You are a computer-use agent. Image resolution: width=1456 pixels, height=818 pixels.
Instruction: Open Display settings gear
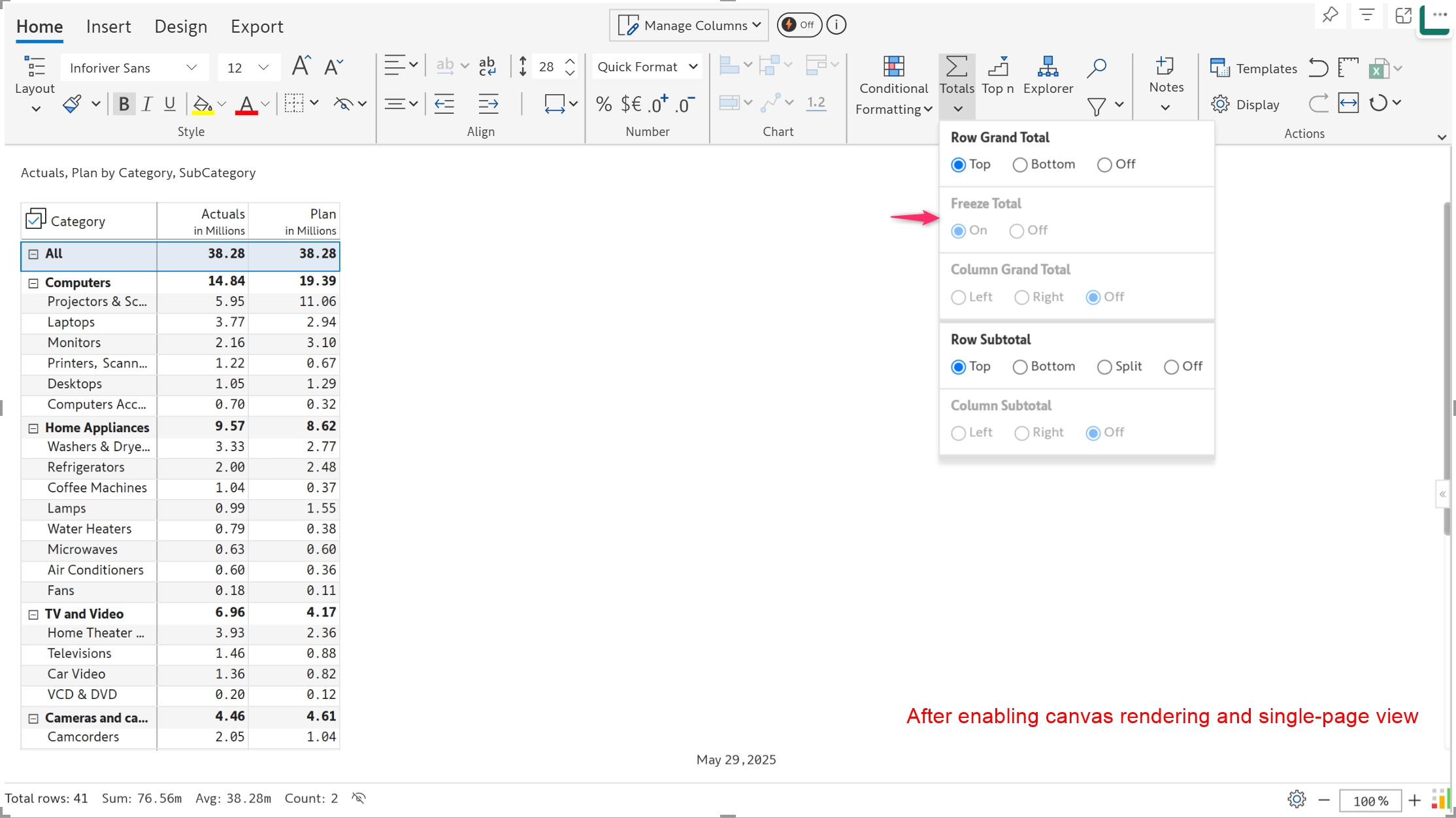click(1219, 104)
